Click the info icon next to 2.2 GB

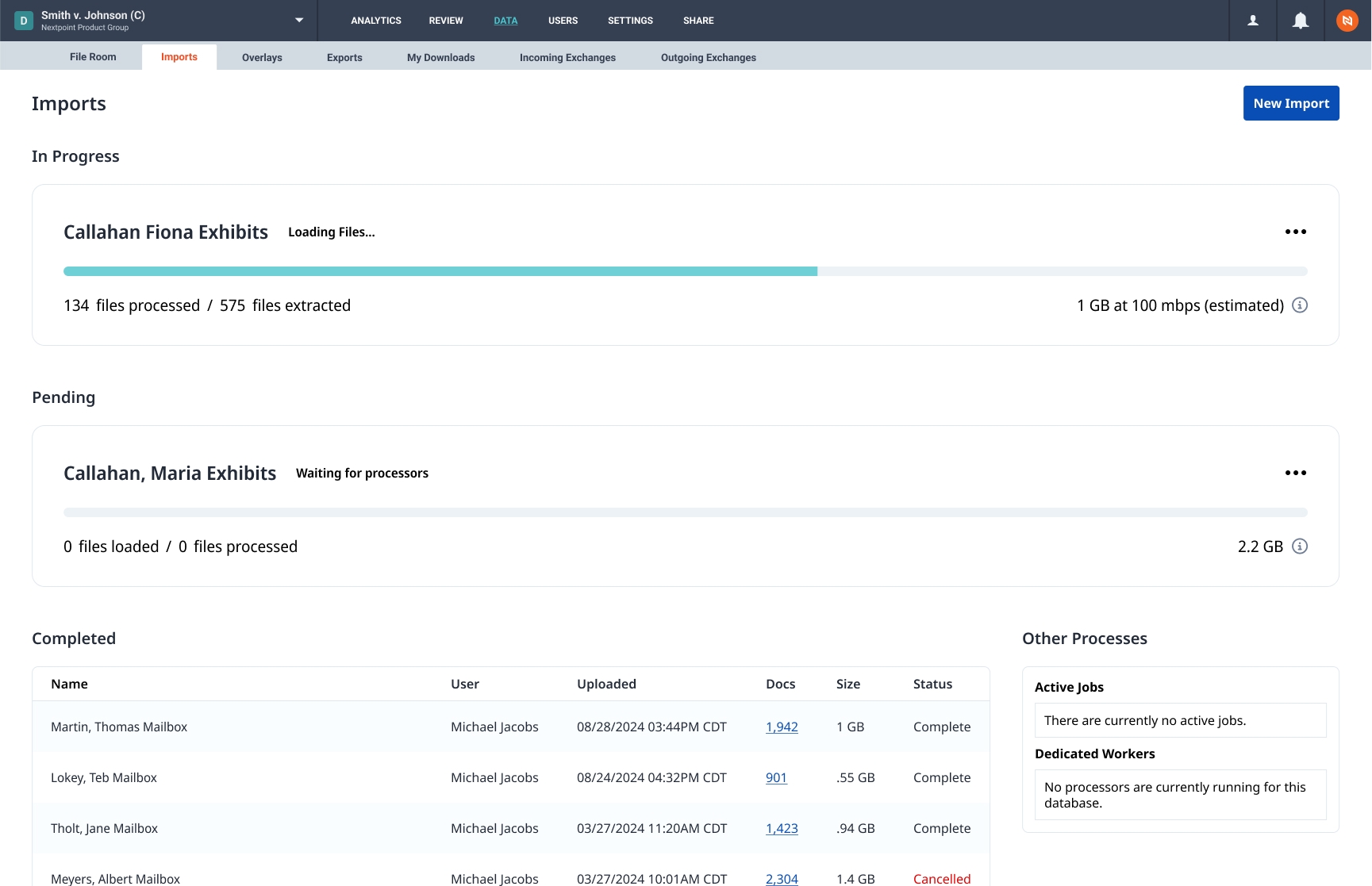[1299, 547]
